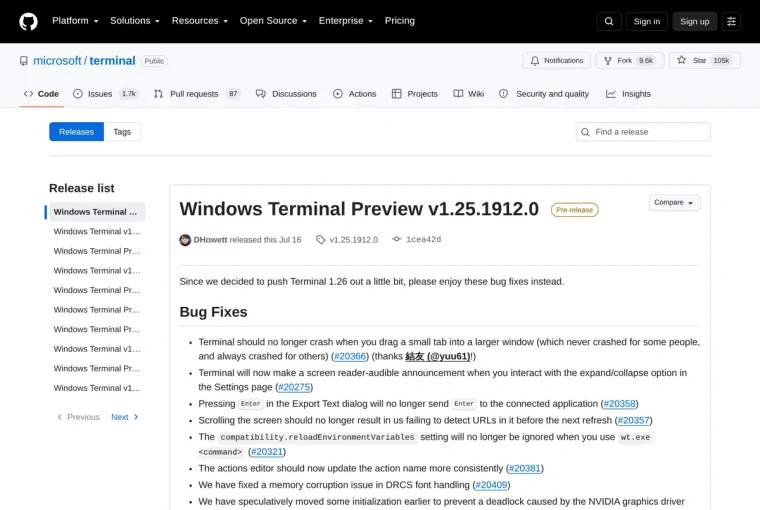Viewport: 760px width, 510px height.
Task: Open the Insights tab
Action: point(629,94)
